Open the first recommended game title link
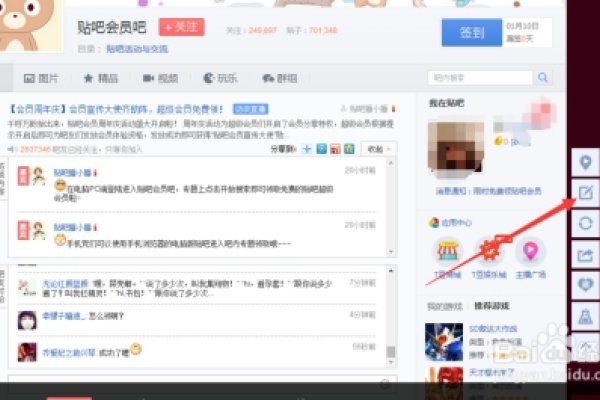 493,329
